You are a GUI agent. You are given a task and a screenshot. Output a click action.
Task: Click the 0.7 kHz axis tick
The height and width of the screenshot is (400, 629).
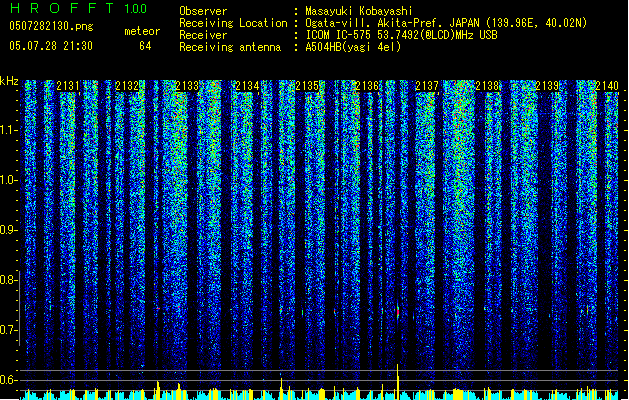point(8,330)
